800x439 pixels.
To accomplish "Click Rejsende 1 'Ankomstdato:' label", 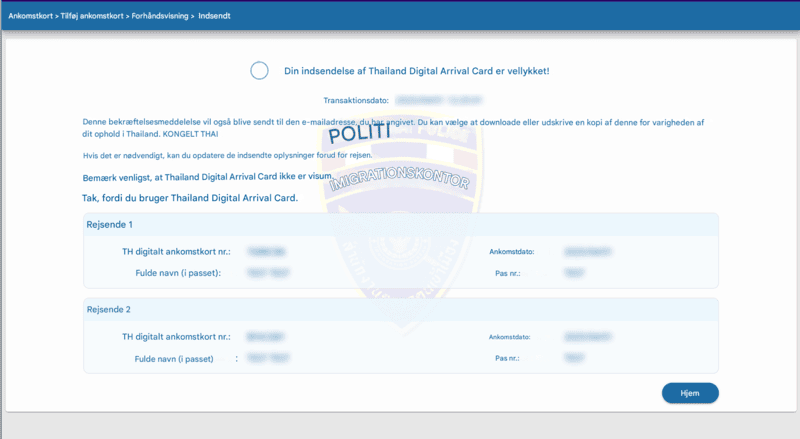I will point(512,252).
